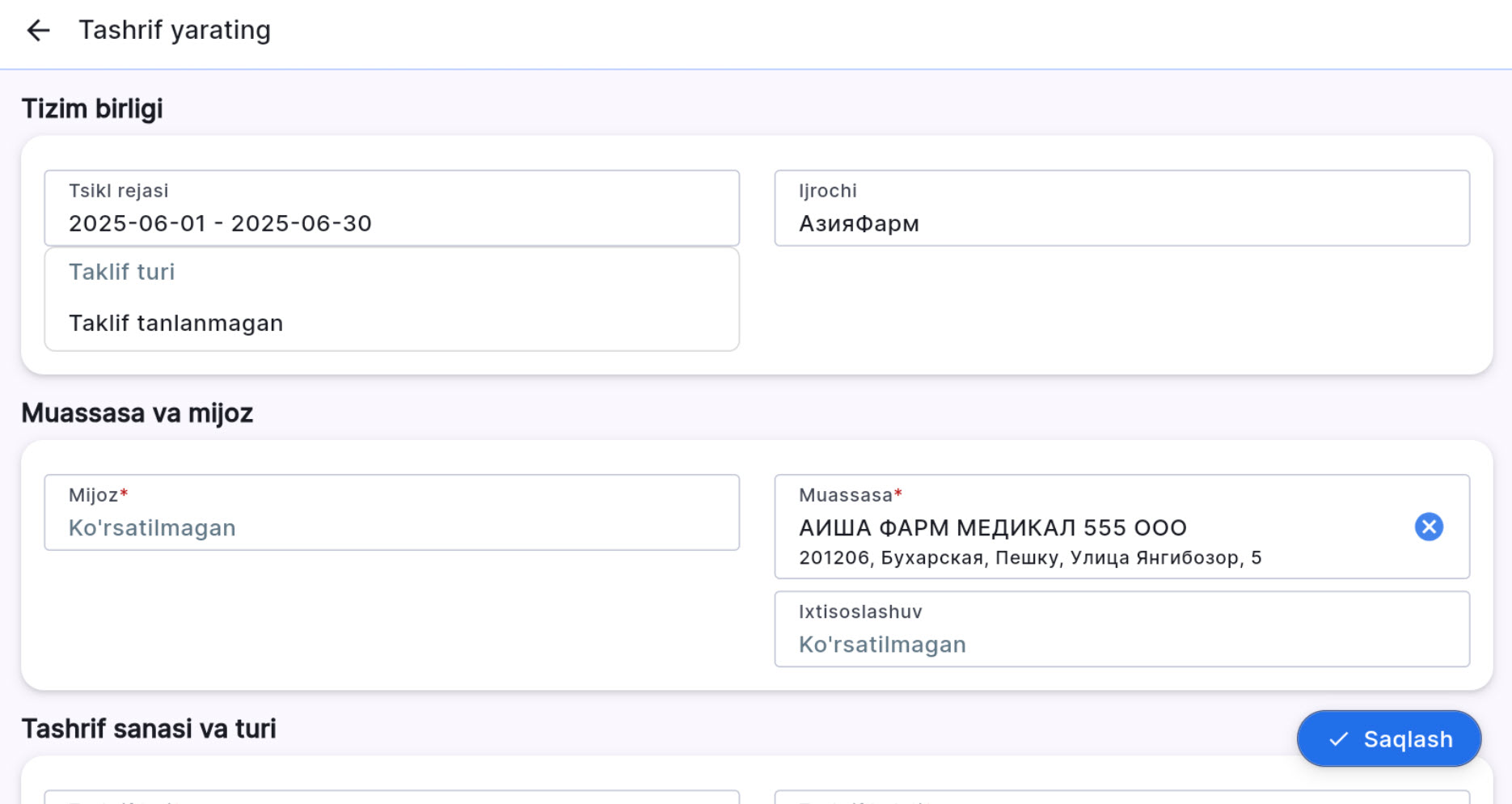
Task: Click the 'Taklif tanlanmagan' text
Action: [175, 324]
